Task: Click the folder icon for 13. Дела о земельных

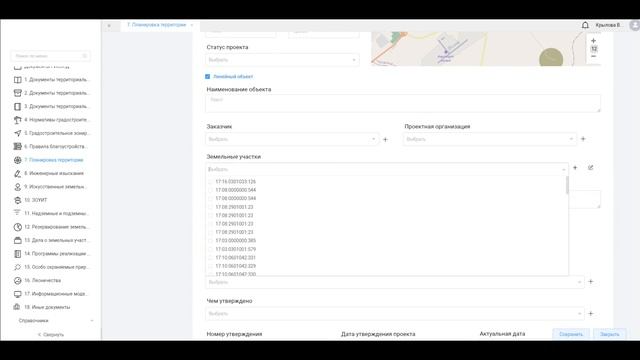Action: pyautogui.click(x=18, y=240)
